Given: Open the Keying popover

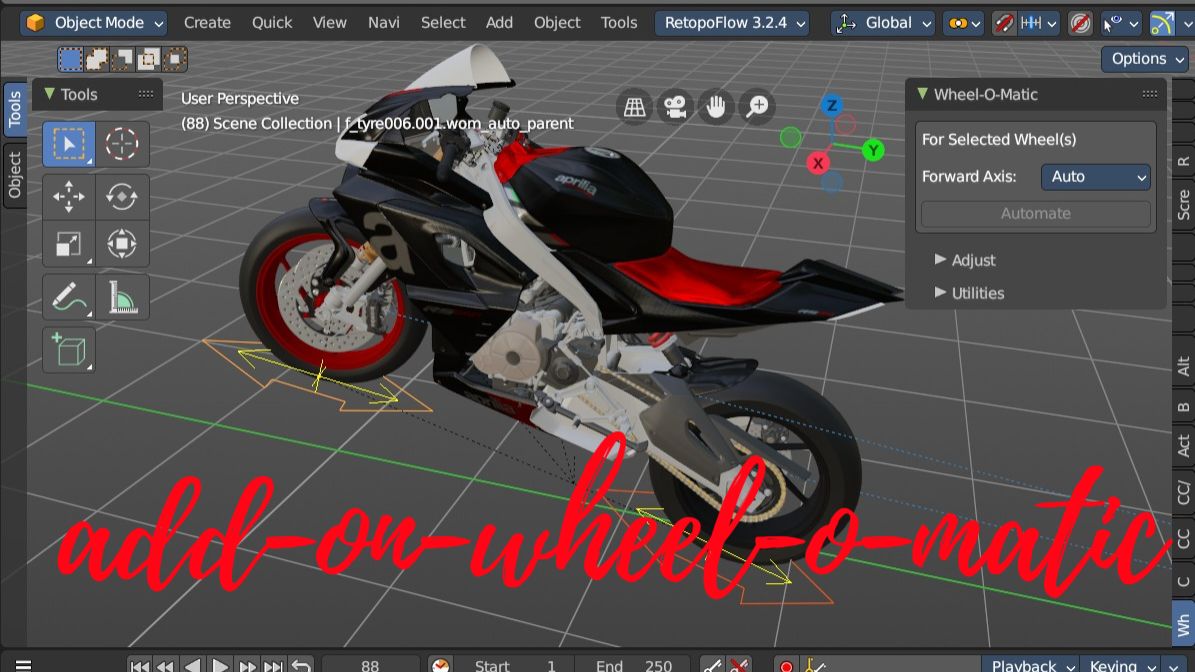Looking at the screenshot, I should click(1122, 665).
